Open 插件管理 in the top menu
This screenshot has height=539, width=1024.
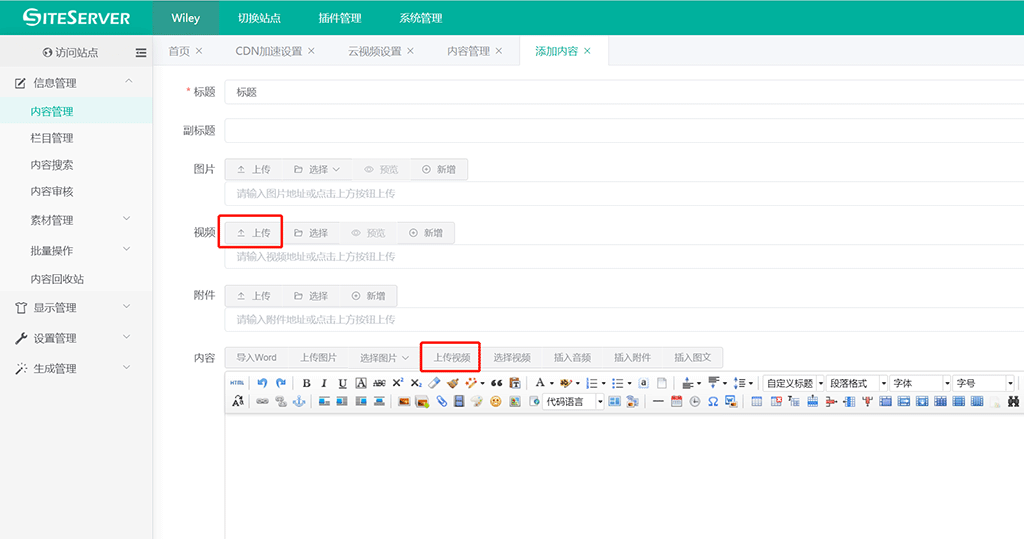(x=340, y=18)
